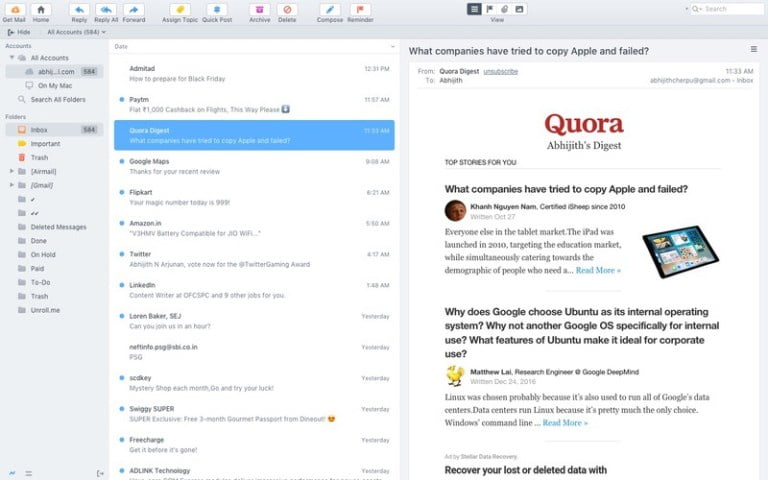Select the Quora Digest message row

pyautogui.click(x=254, y=135)
